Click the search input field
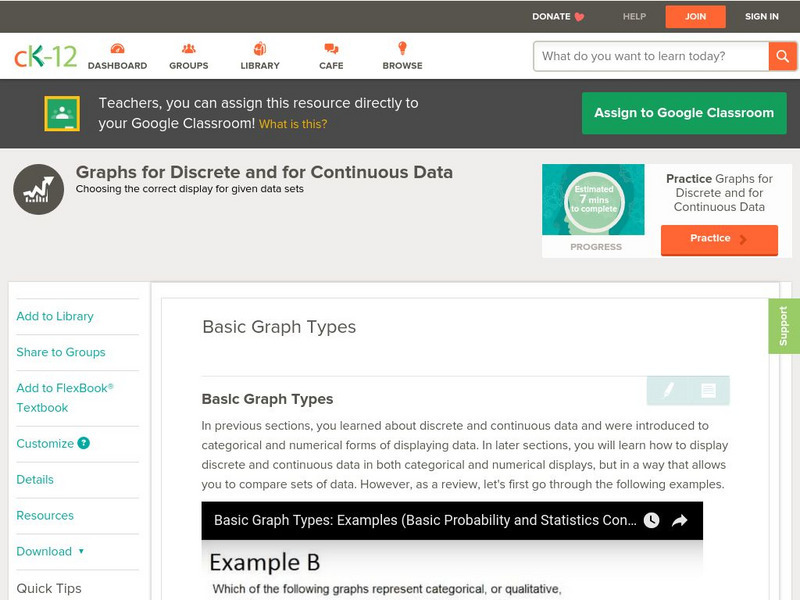 click(651, 56)
